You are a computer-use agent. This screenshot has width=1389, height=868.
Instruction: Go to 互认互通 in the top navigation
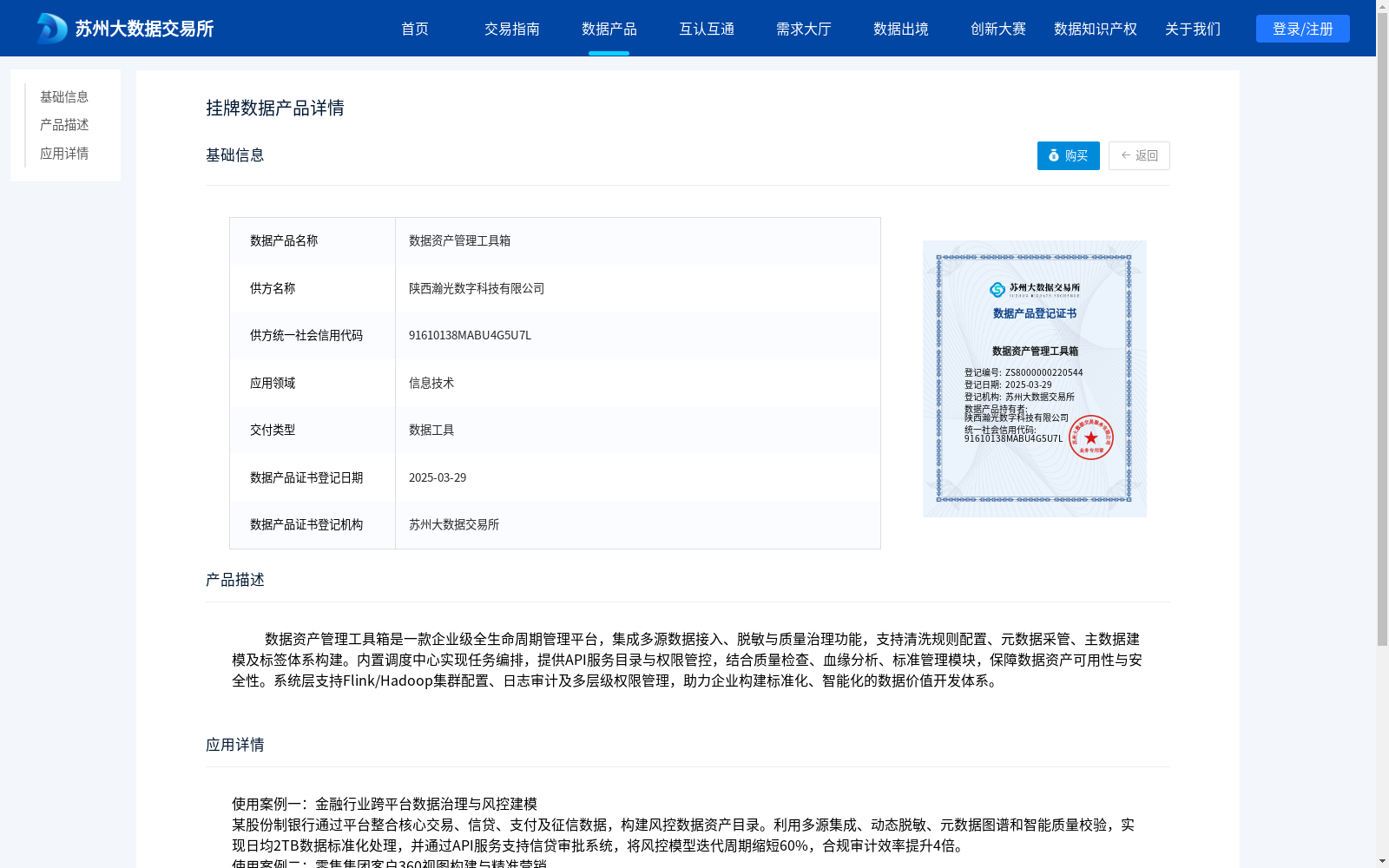pyautogui.click(x=707, y=29)
